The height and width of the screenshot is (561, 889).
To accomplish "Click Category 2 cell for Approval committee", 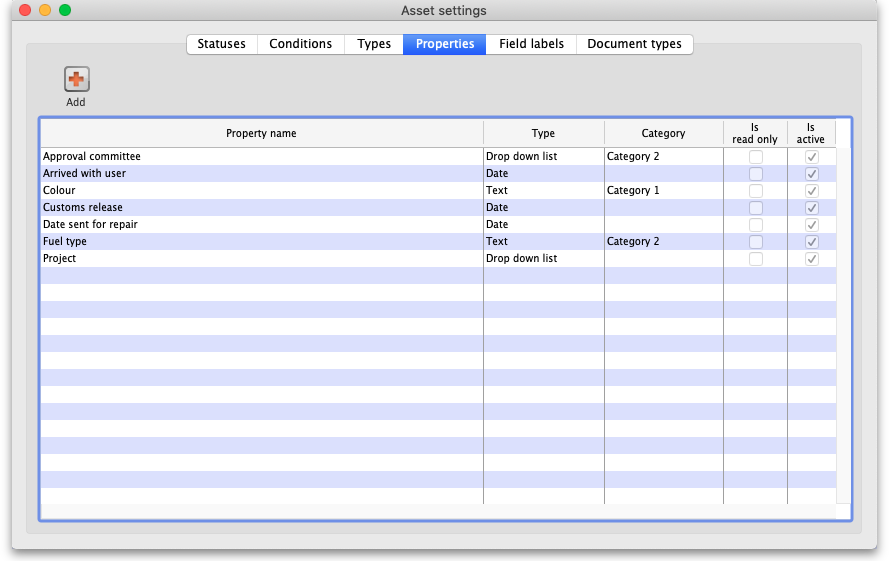I will pyautogui.click(x=633, y=157).
